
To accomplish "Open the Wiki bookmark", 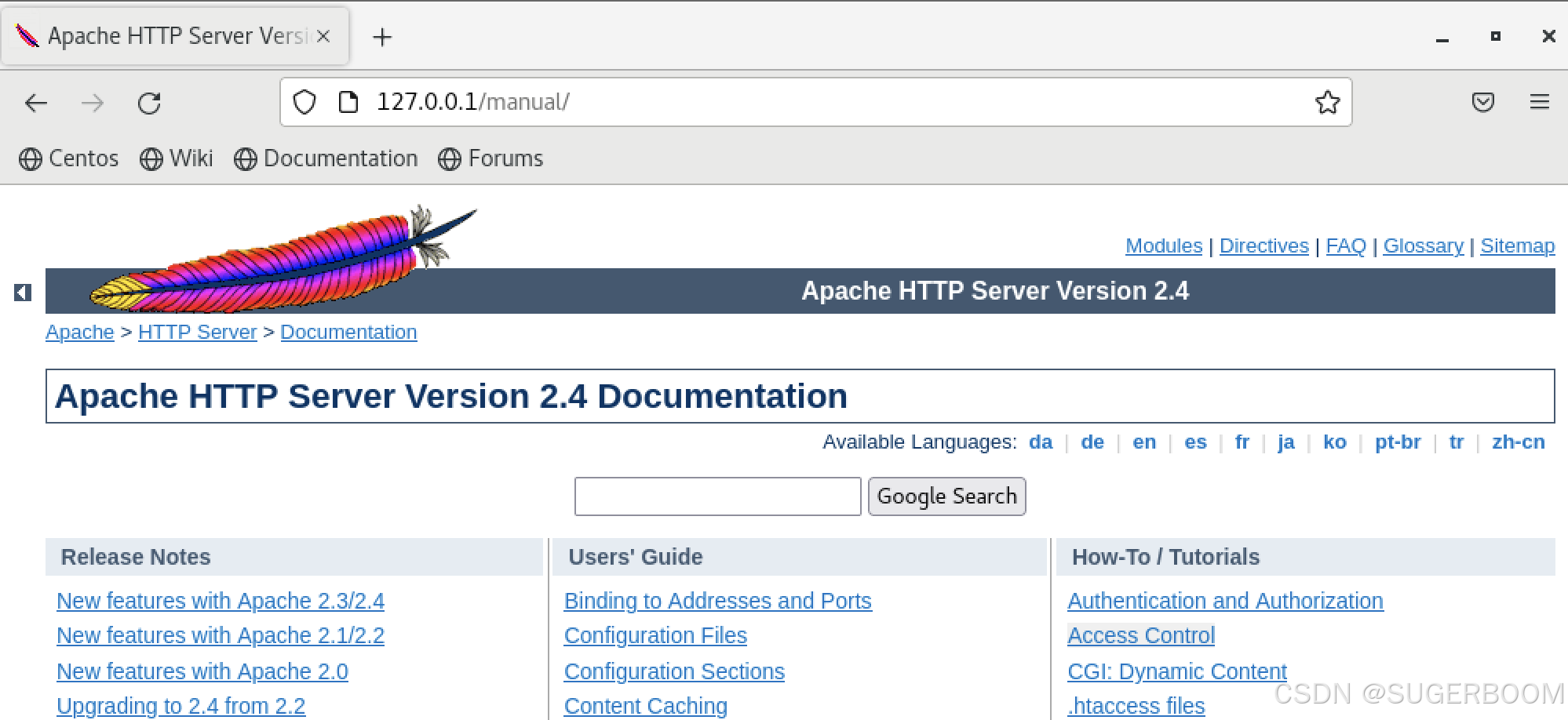I will tap(176, 158).
